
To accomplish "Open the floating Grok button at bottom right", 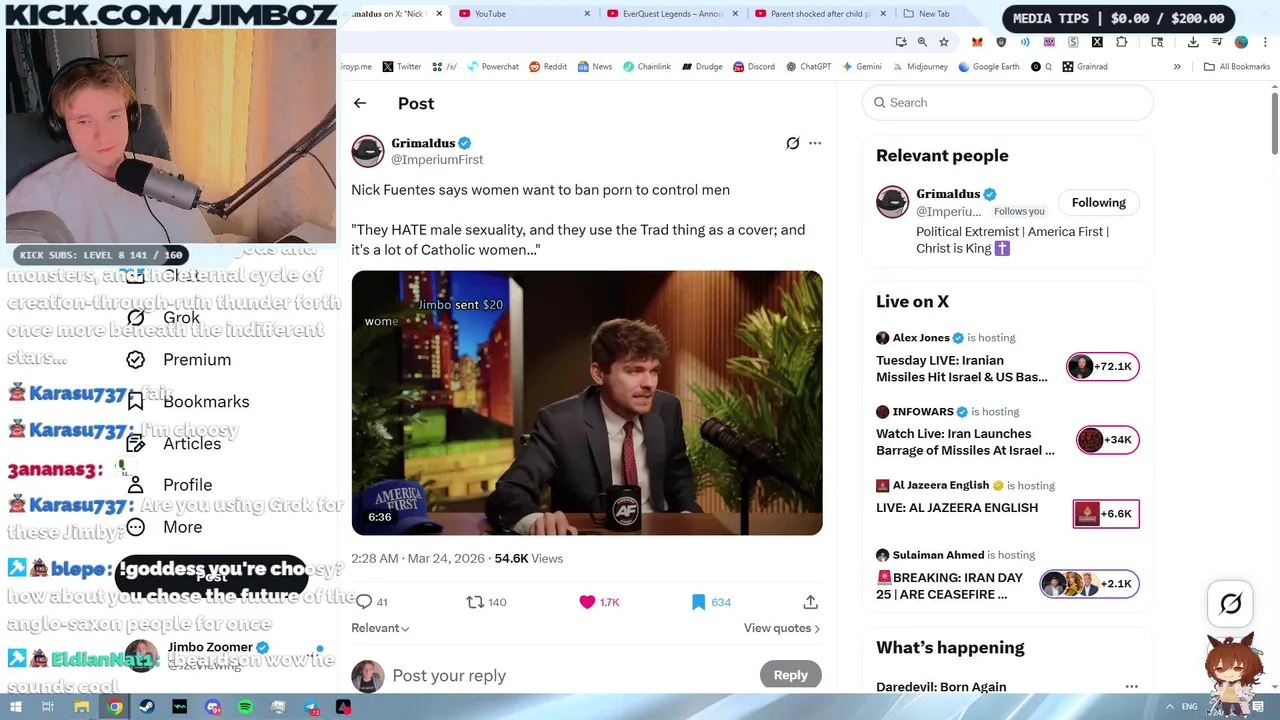I will (x=1231, y=603).
